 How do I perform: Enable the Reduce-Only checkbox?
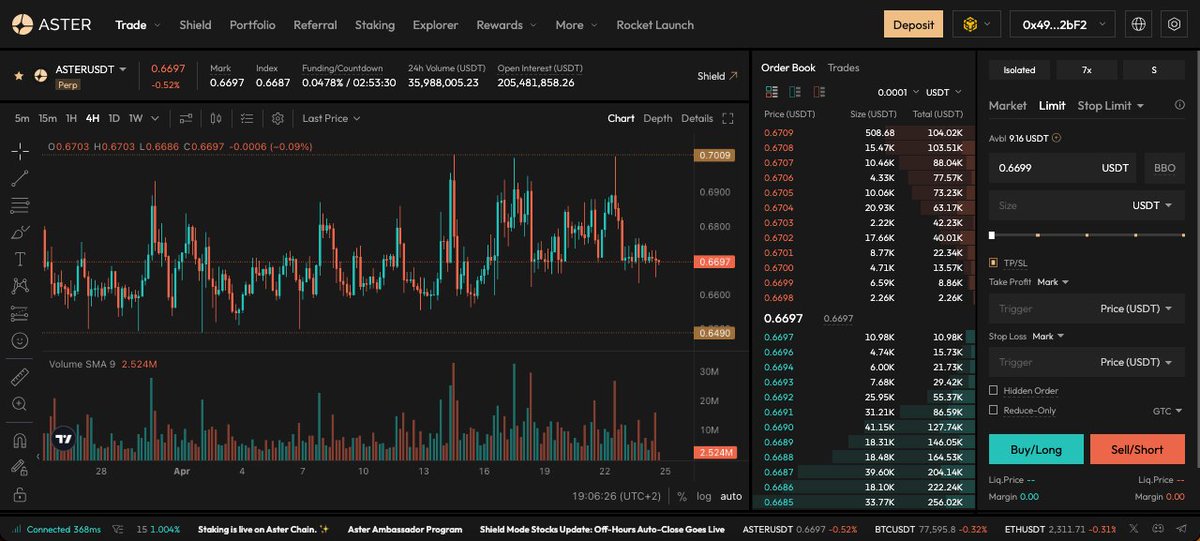coord(993,410)
